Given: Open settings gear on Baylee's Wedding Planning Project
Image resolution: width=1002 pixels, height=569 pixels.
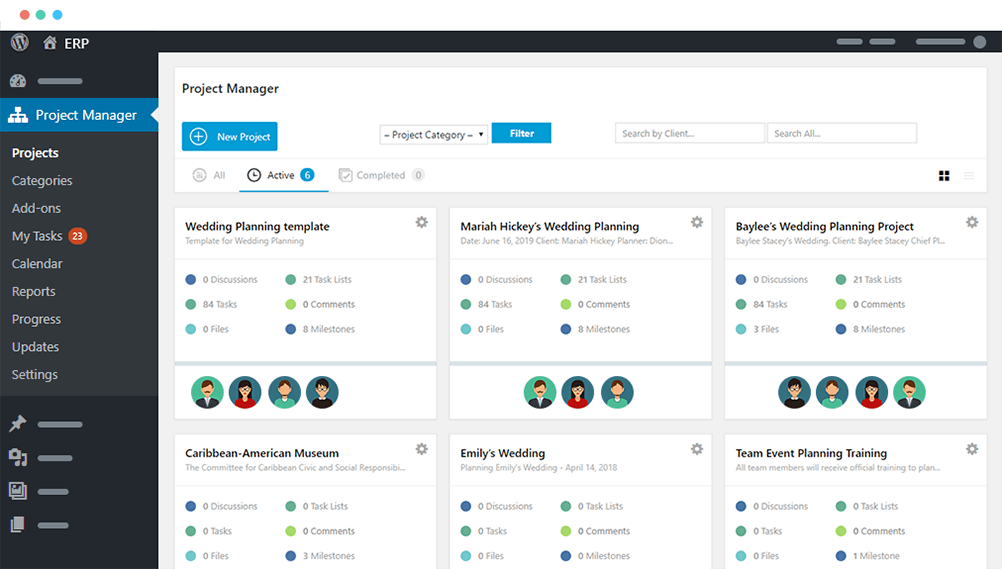Looking at the screenshot, I should pyautogui.click(x=972, y=222).
